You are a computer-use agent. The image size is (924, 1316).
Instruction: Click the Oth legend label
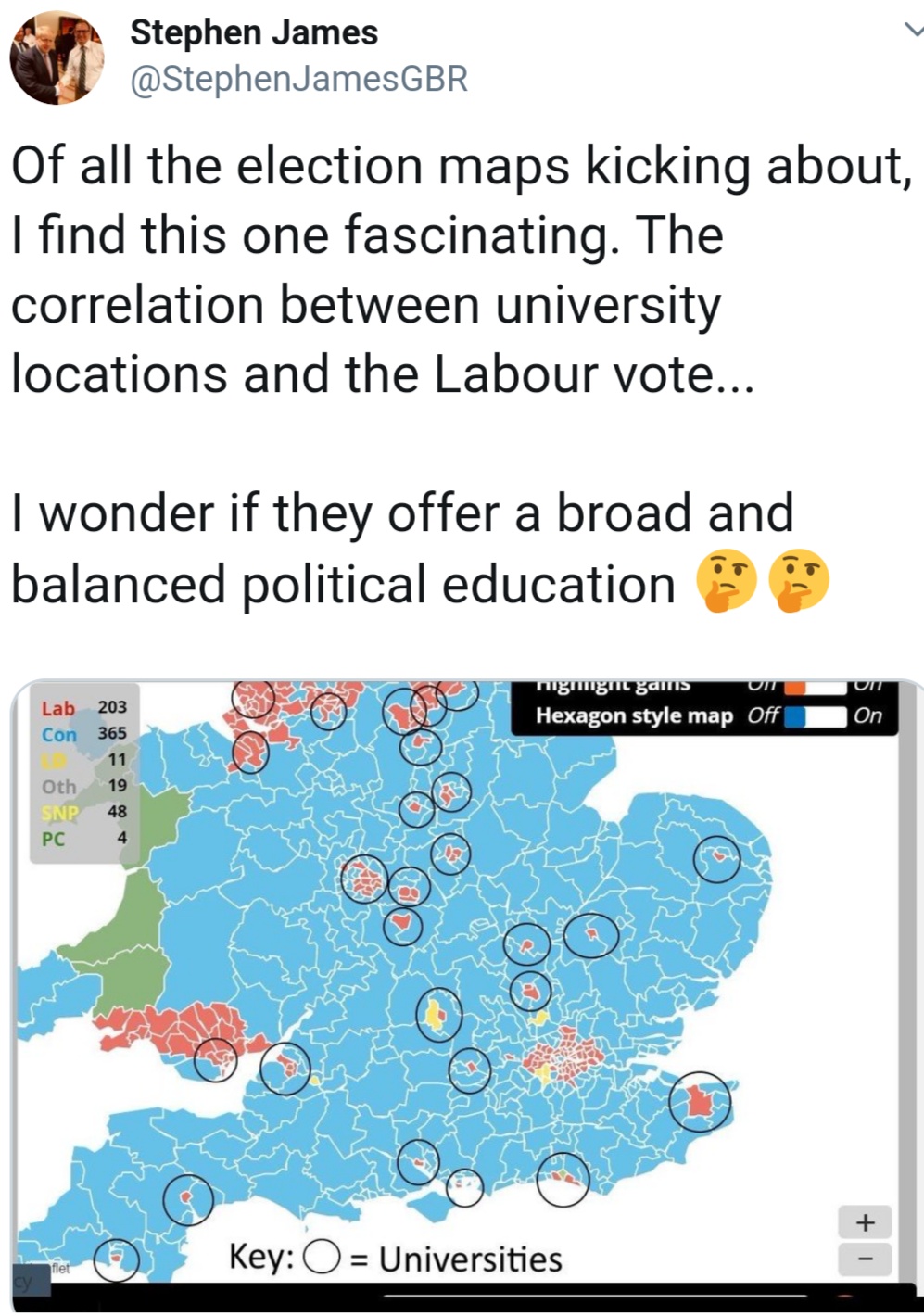click(58, 787)
